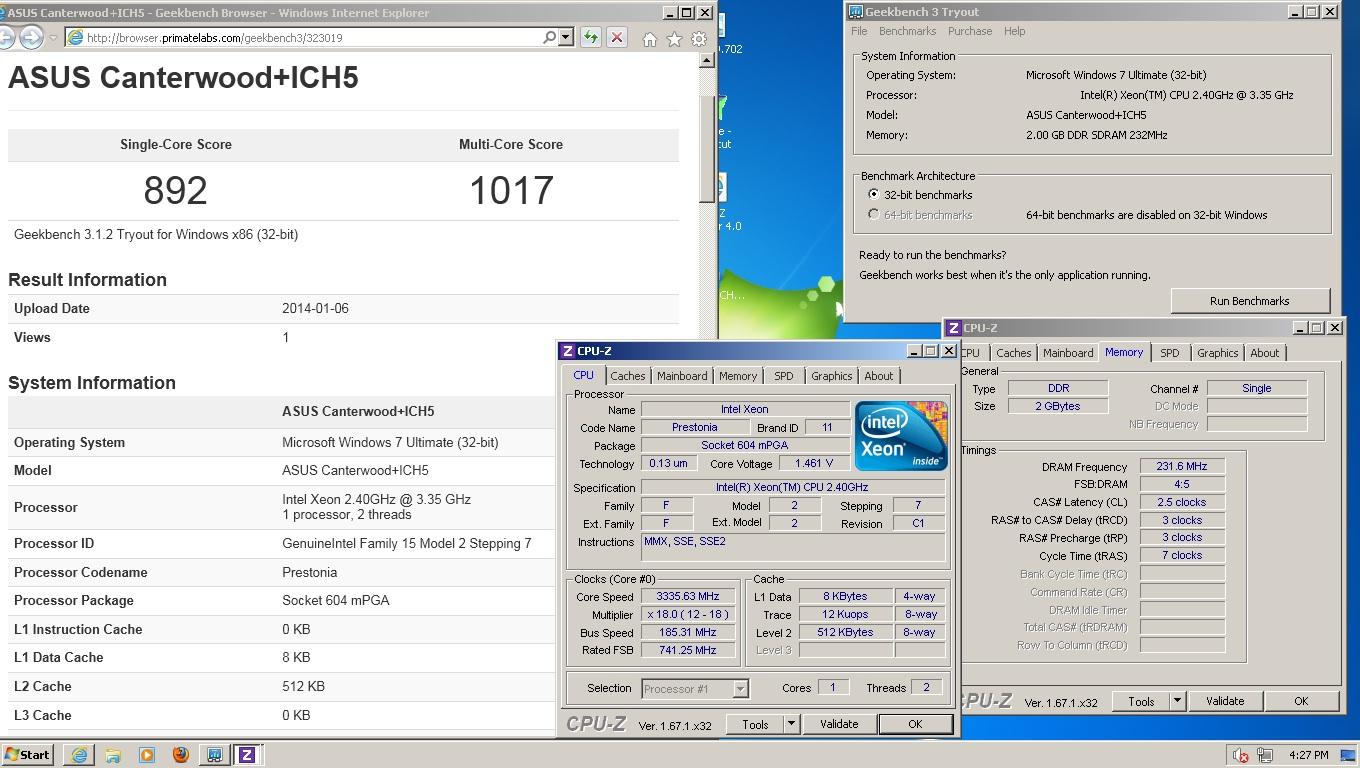Click the DRAM Frequency 231.6 MHz value
Image resolution: width=1360 pixels, height=768 pixels.
[x=1182, y=466]
